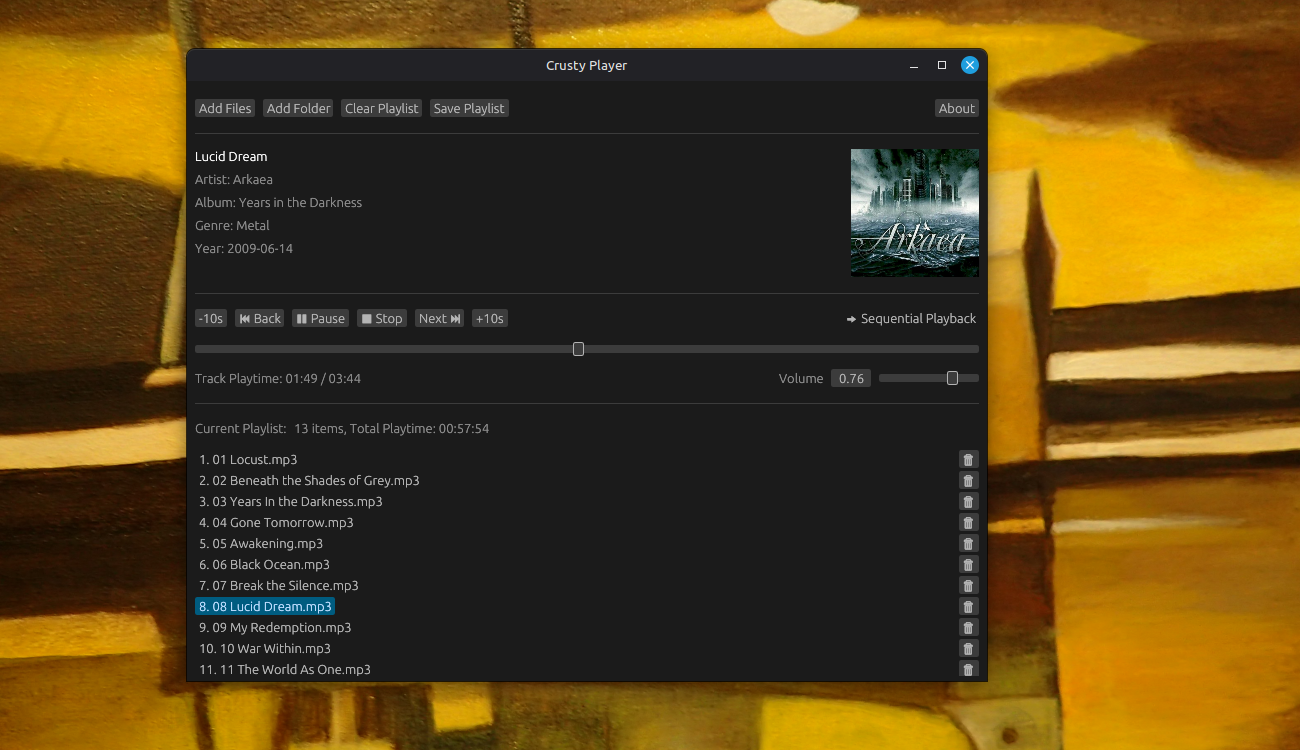Skip forward 10 seconds
This screenshot has width=1300, height=750.
click(489, 319)
